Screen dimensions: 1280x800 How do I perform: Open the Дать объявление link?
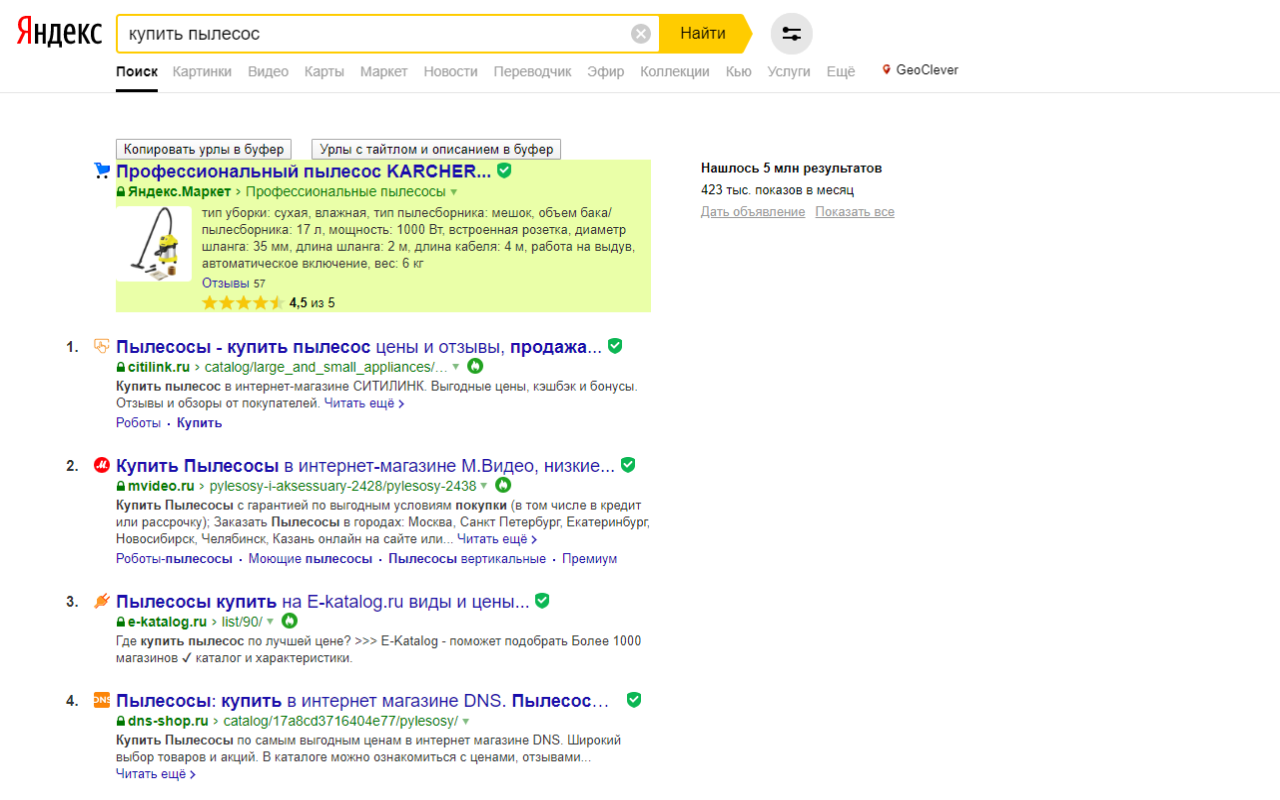click(753, 211)
